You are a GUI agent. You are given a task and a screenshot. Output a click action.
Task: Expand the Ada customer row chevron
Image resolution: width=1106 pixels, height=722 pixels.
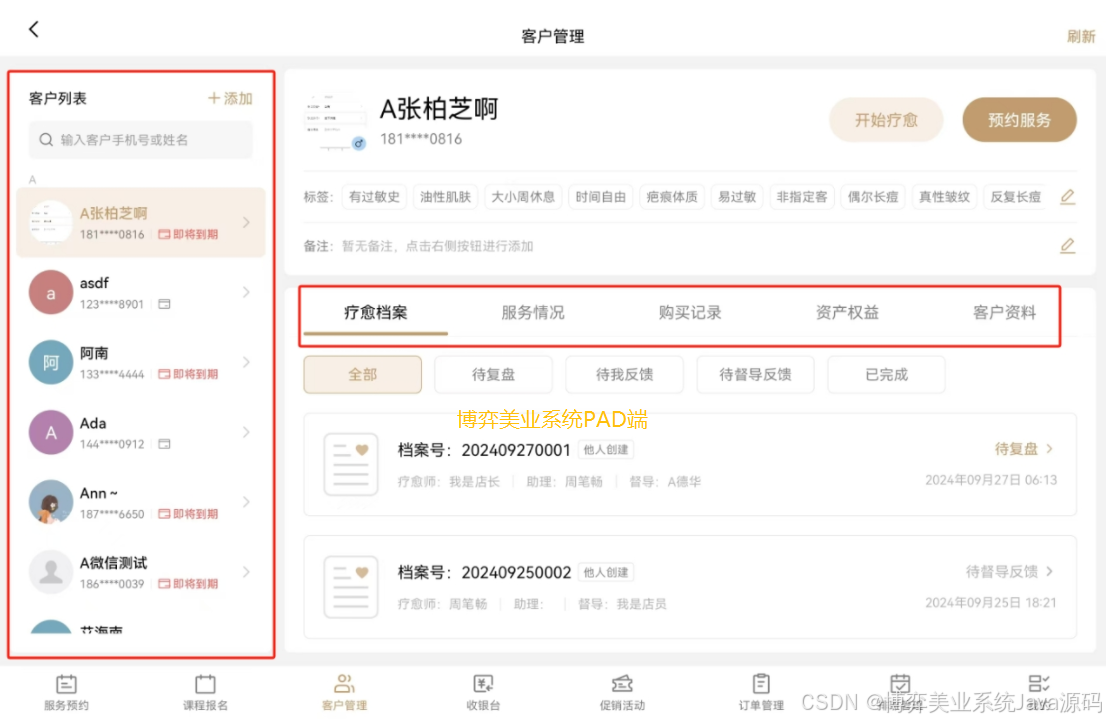point(246,432)
